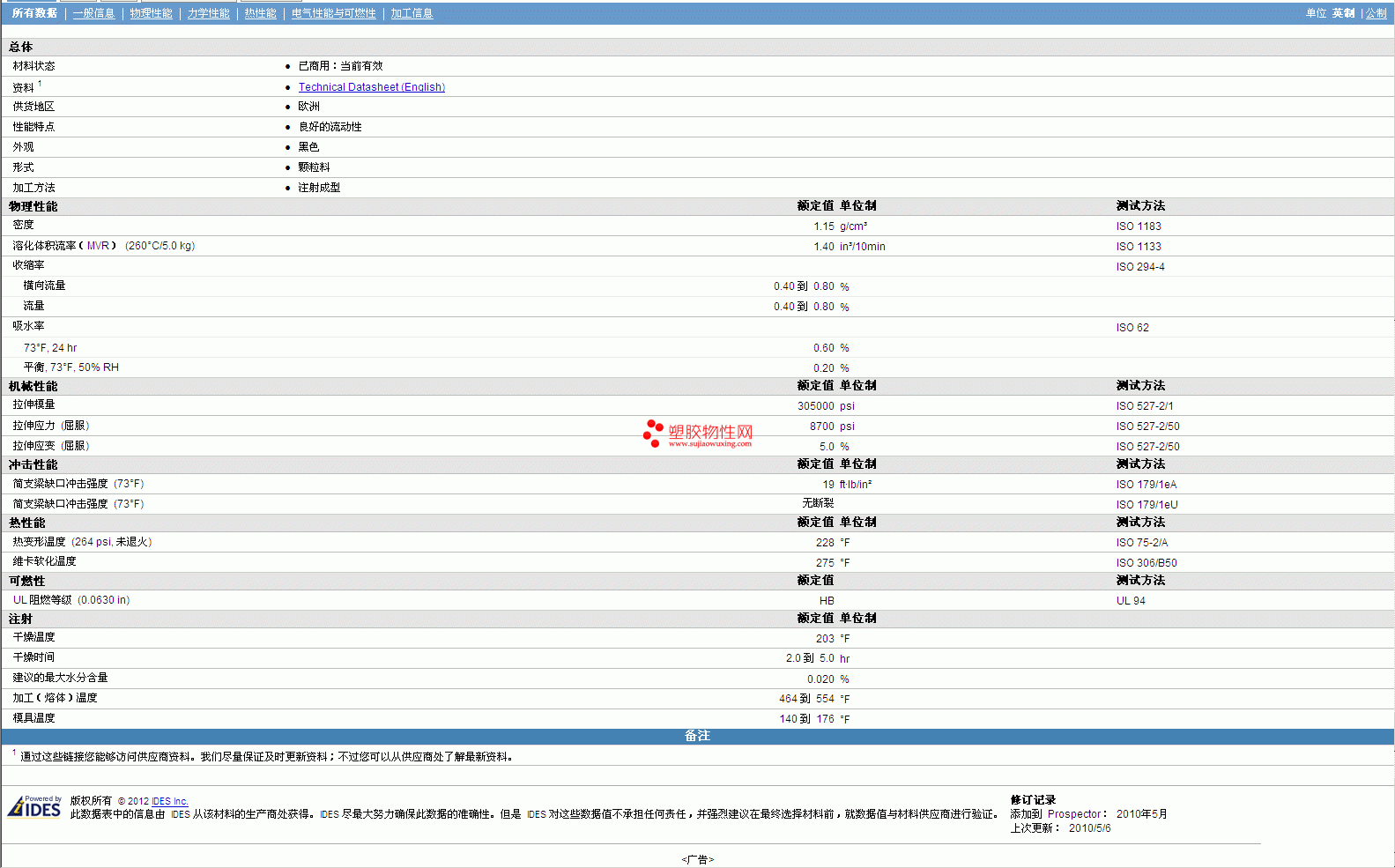This screenshot has width=1395, height=868.
Task: Switch units to 公制 (metric)
Action: click(1376, 13)
